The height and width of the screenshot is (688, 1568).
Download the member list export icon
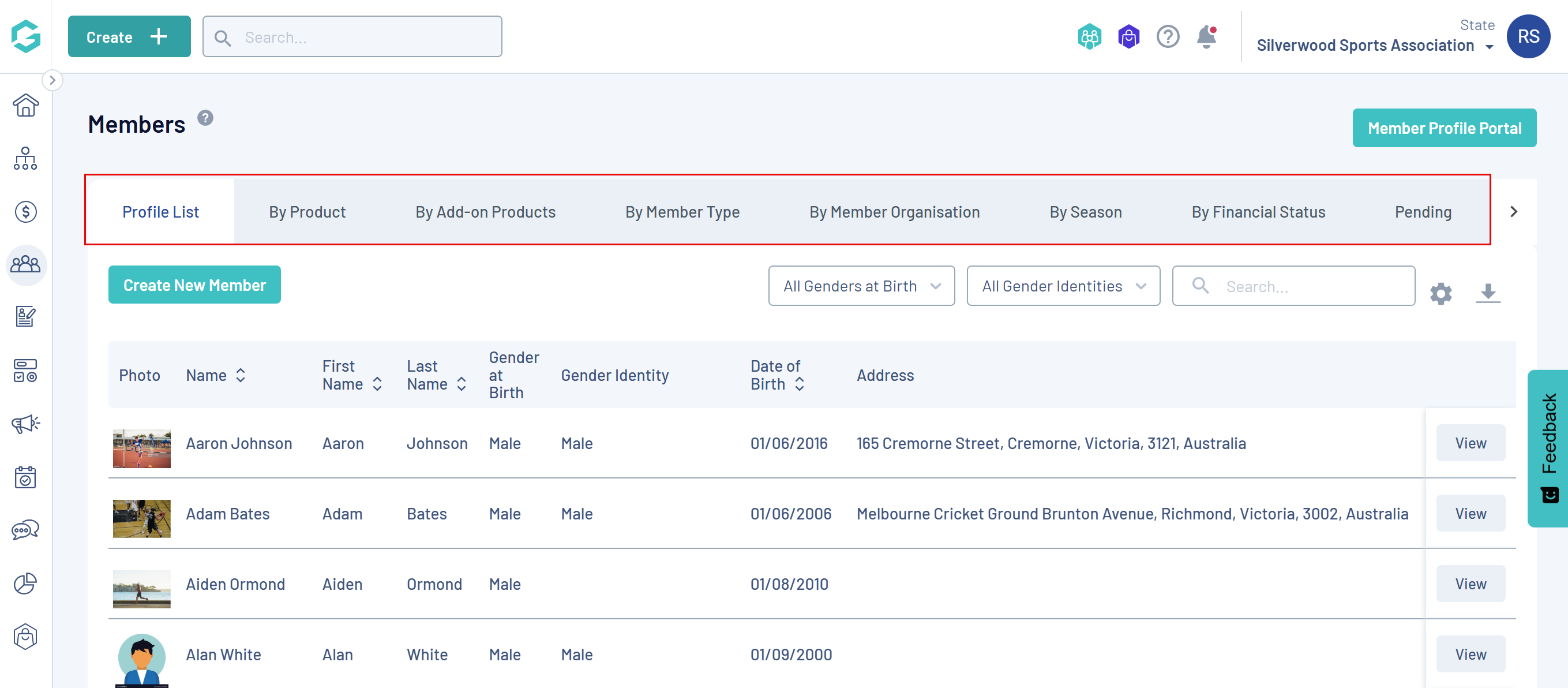(x=1488, y=293)
